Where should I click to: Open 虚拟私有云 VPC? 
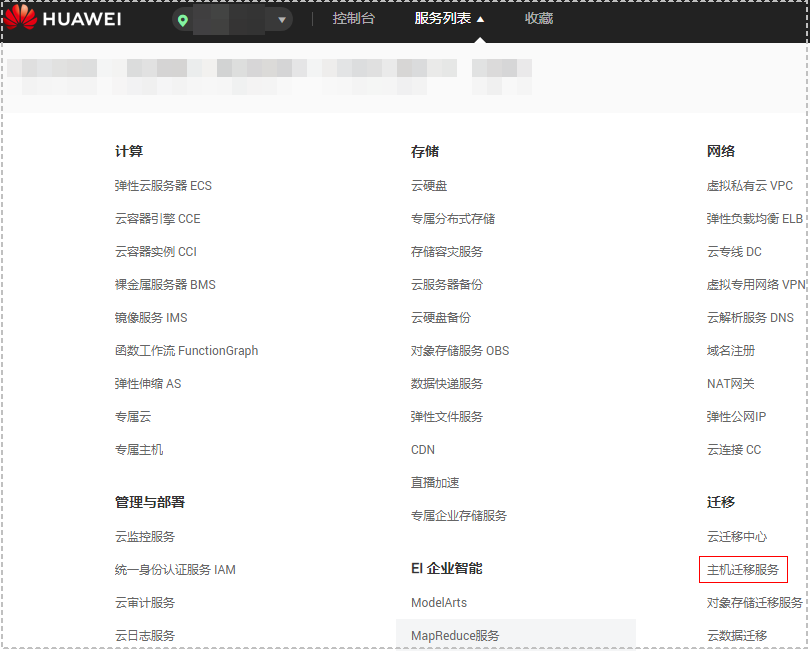tap(750, 185)
